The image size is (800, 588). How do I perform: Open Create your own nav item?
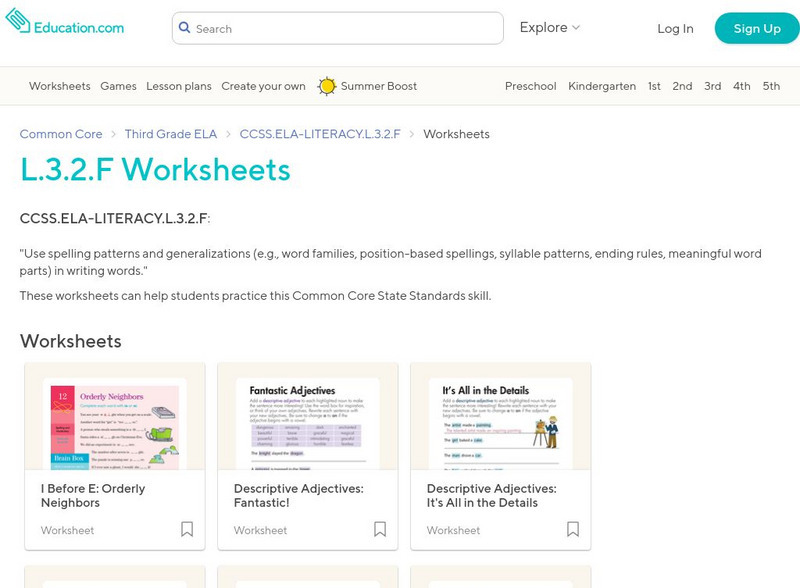pyautogui.click(x=263, y=86)
